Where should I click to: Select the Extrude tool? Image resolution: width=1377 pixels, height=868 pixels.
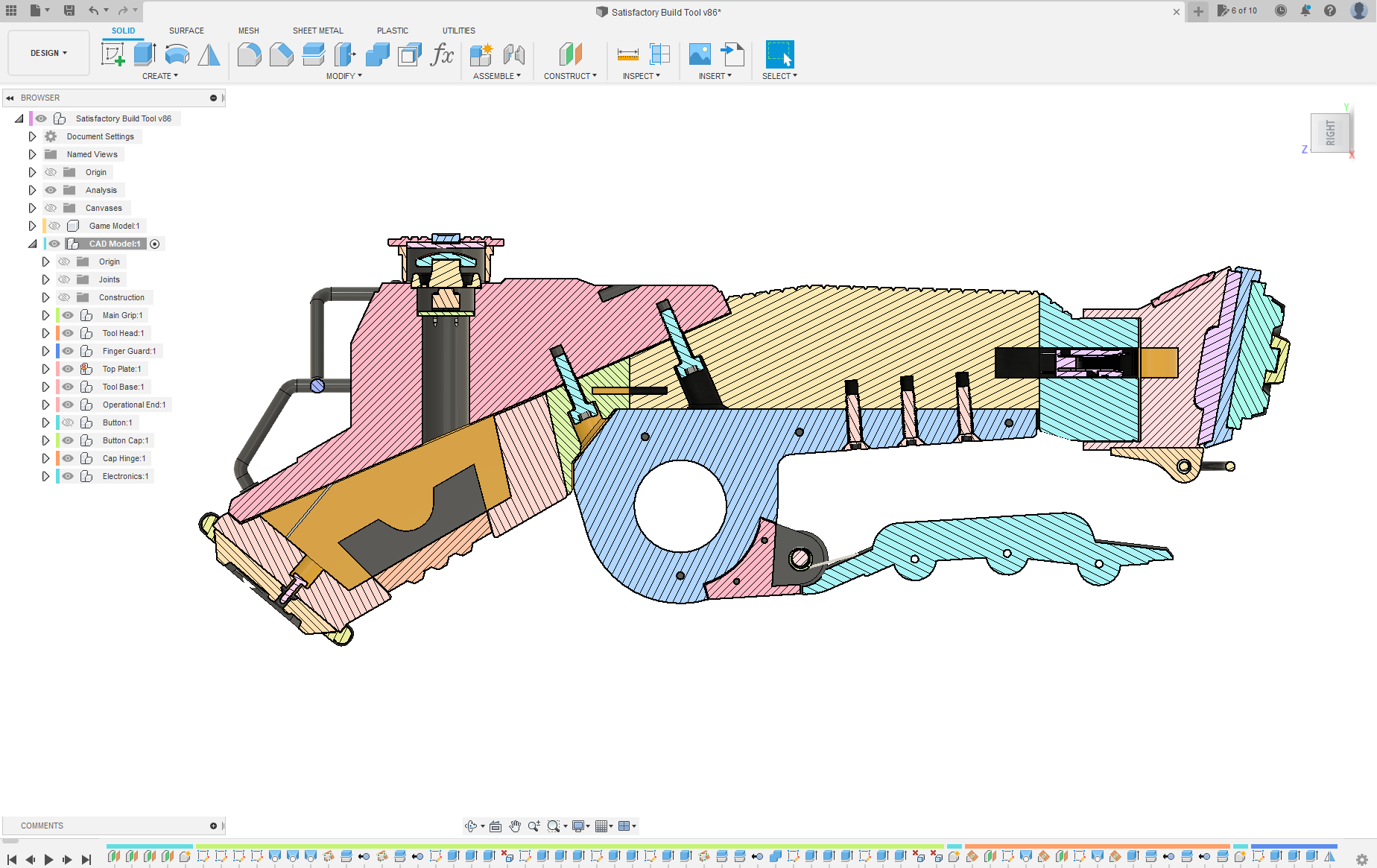tap(145, 54)
